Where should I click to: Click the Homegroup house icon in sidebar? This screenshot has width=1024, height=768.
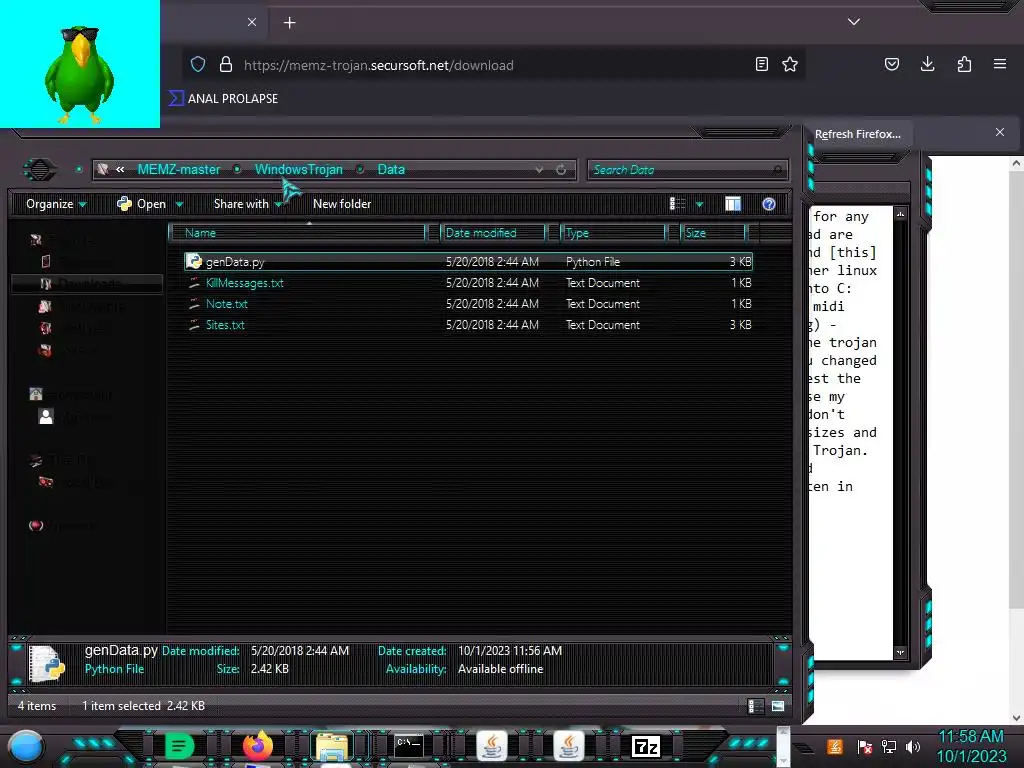click(x=36, y=394)
